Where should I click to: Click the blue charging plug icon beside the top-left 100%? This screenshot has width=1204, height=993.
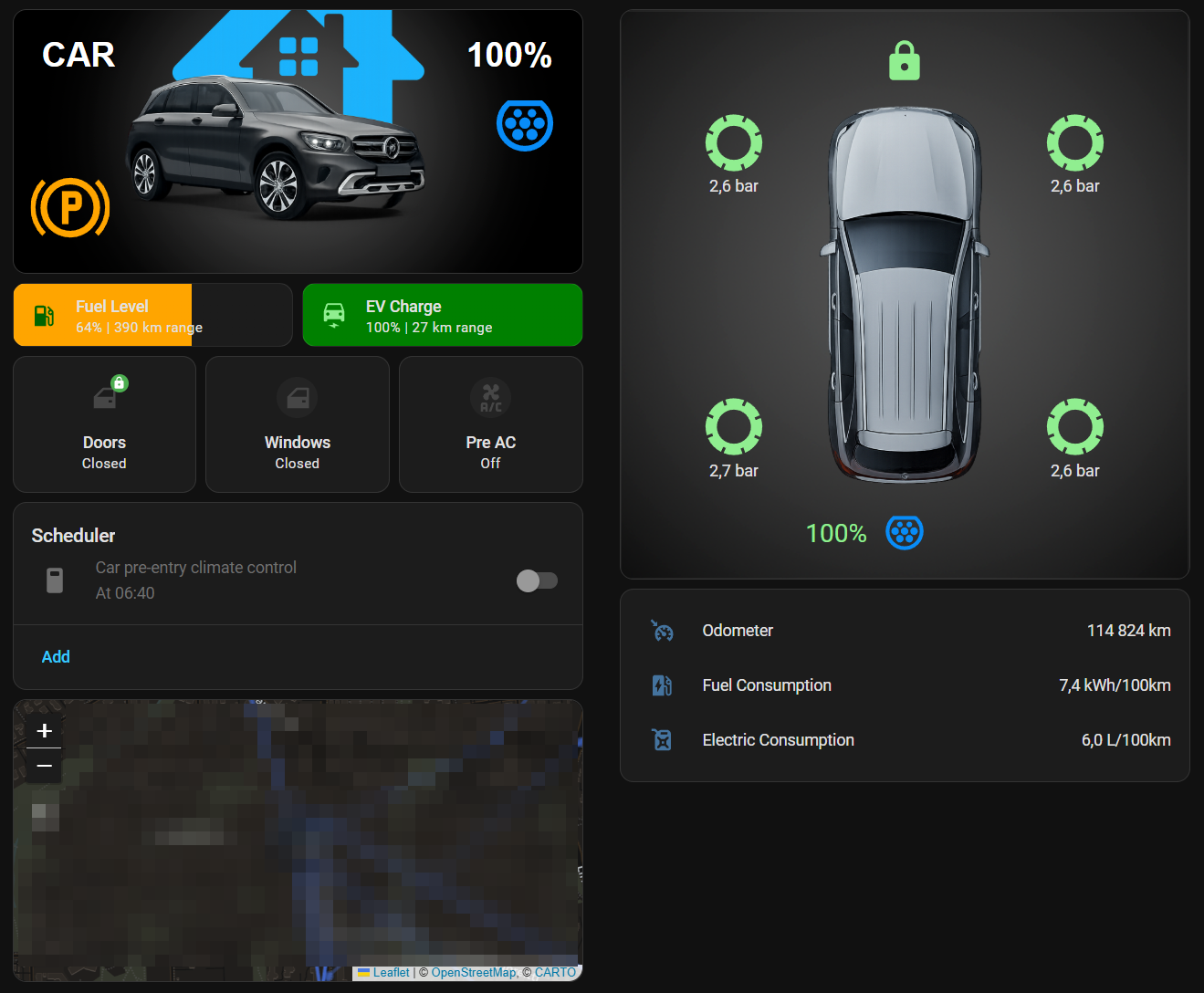tap(525, 125)
